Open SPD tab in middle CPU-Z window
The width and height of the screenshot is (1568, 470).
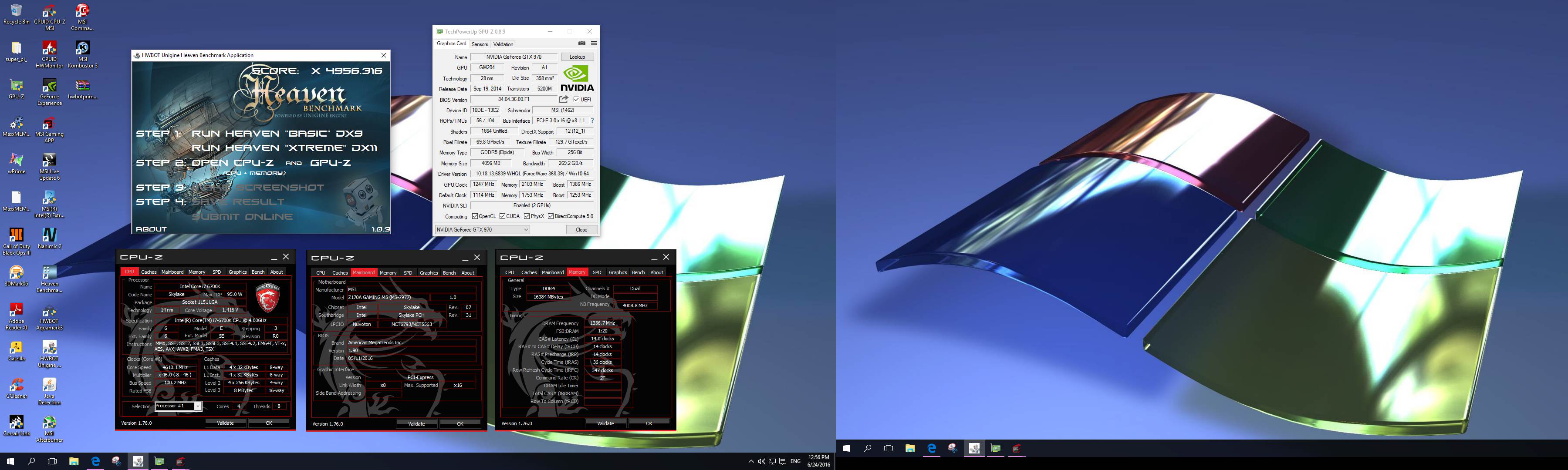pyautogui.click(x=408, y=272)
